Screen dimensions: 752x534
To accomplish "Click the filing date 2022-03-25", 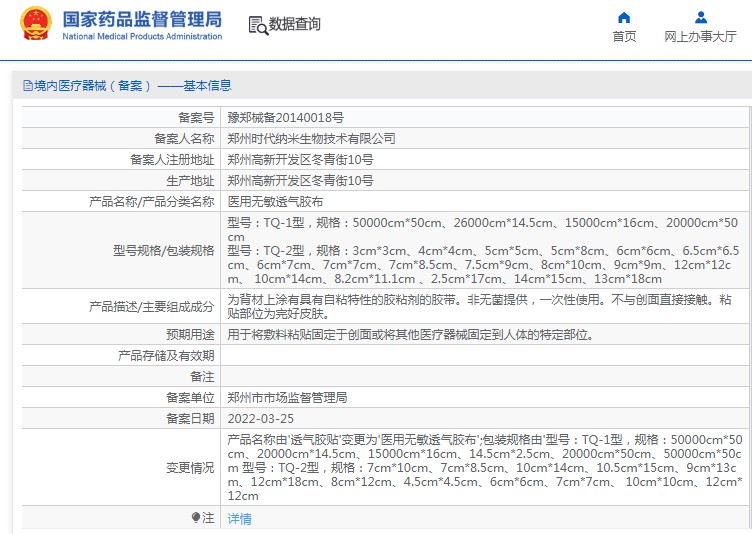I will [x=259, y=418].
